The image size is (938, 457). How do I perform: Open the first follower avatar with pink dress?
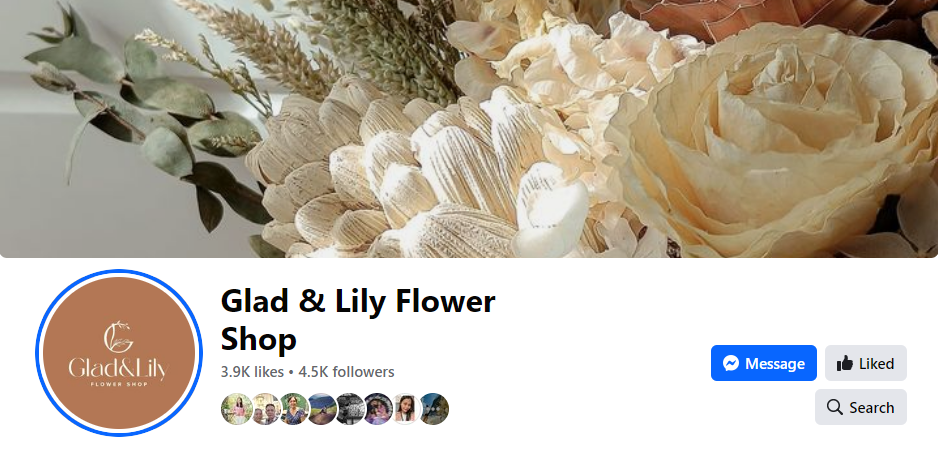tap(236, 409)
